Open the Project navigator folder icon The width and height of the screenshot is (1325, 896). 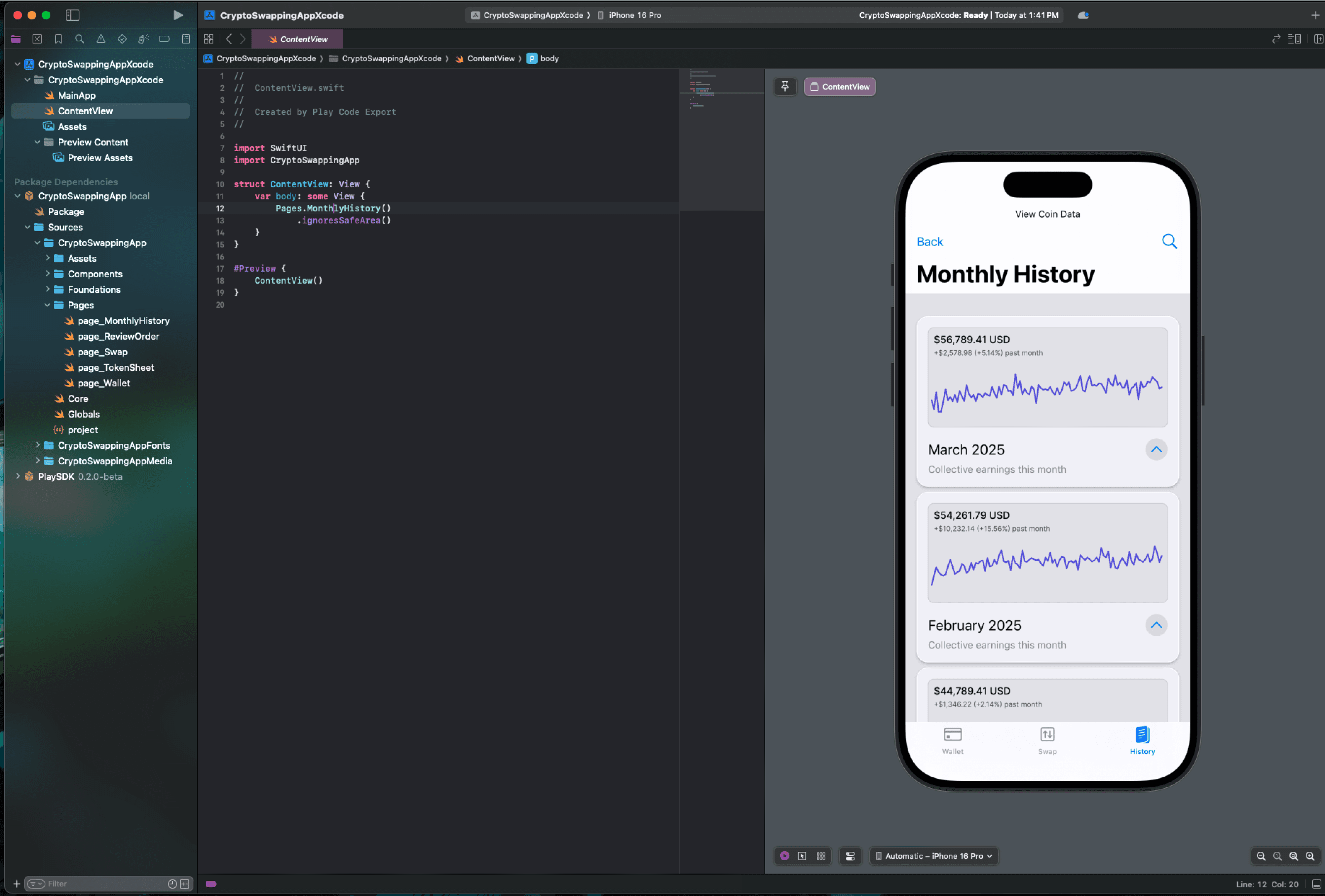[16, 39]
